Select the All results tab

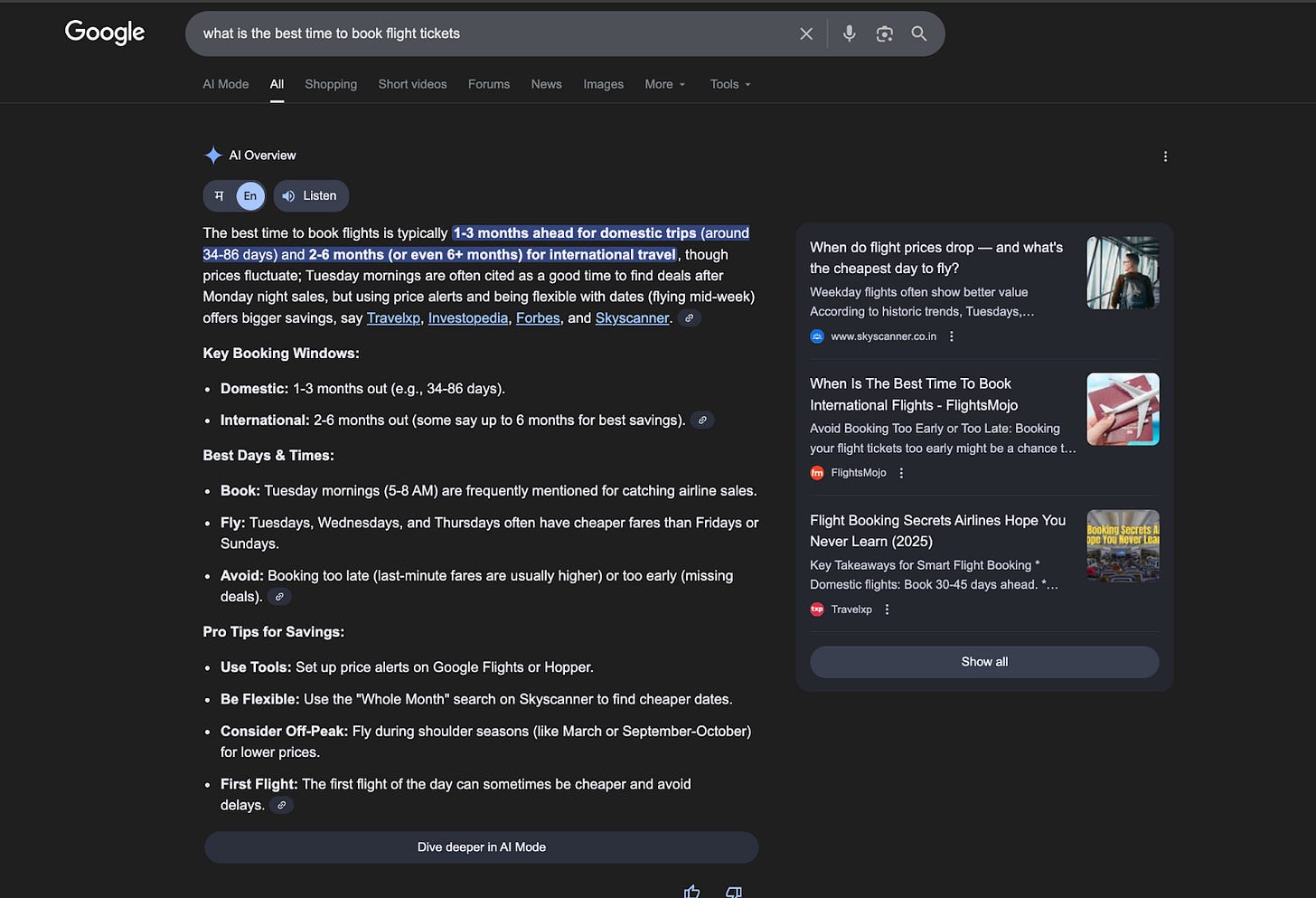click(277, 84)
